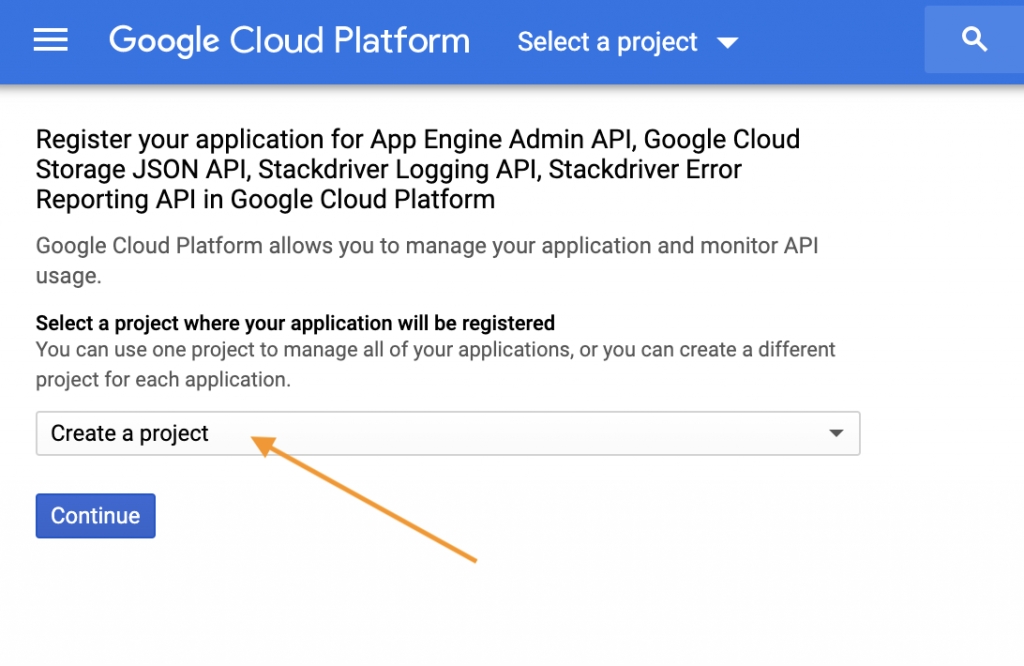Click the Google Cloud Platform logo text
Viewport: 1024px width, 666px height.
[289, 40]
